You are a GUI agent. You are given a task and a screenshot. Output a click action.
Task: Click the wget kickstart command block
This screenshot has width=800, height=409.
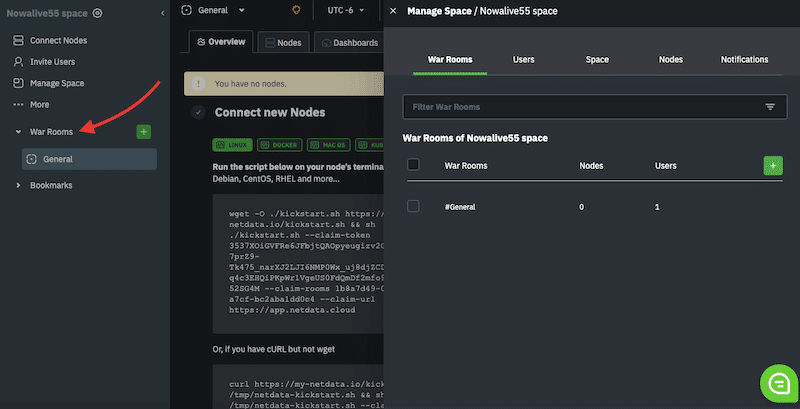pos(298,264)
